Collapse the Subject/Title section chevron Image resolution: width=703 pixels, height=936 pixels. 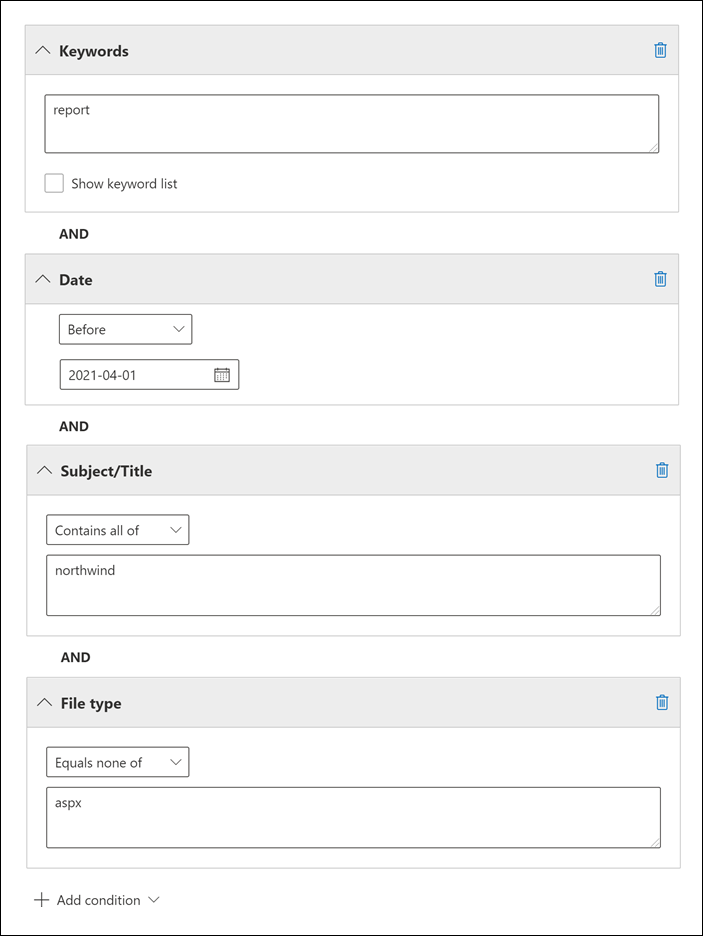[x=43, y=470]
